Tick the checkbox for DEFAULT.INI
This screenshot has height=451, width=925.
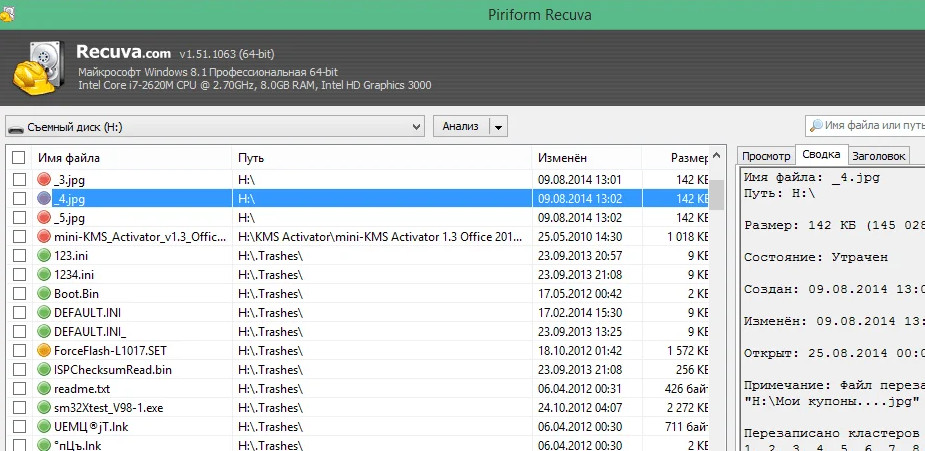tap(18, 313)
